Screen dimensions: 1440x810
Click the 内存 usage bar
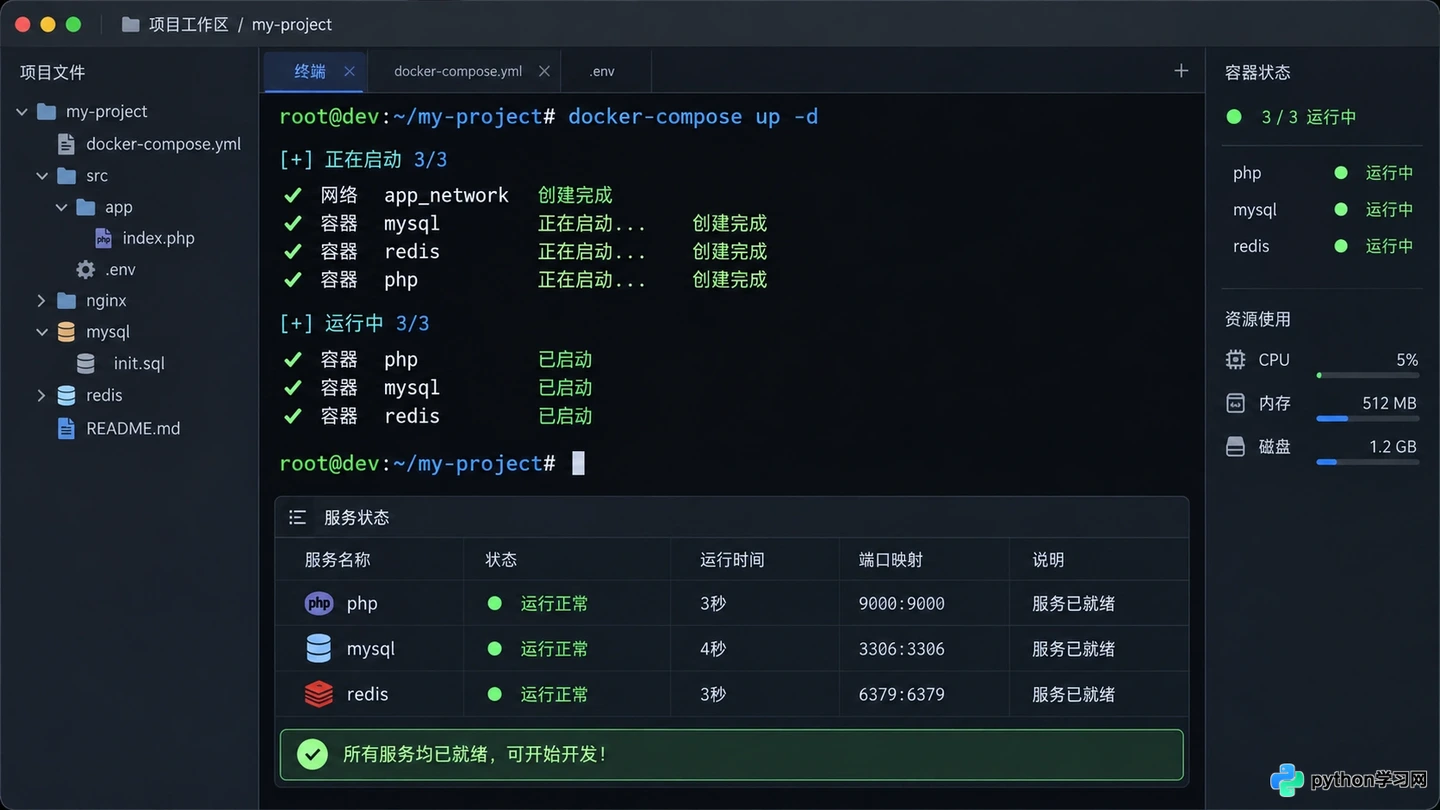click(1368, 419)
